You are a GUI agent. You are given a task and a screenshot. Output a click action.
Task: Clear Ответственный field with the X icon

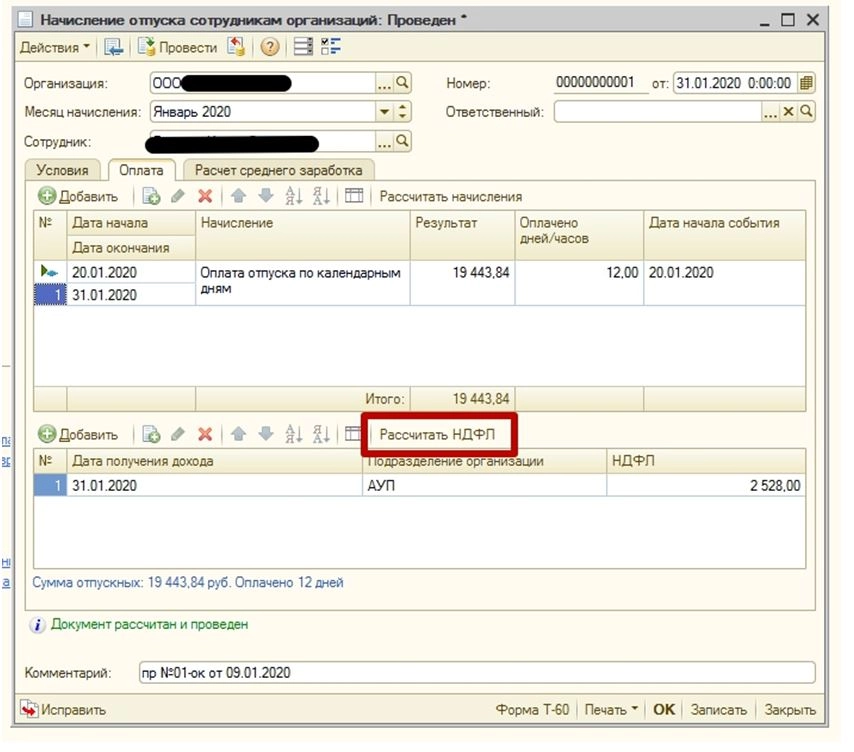(788, 112)
